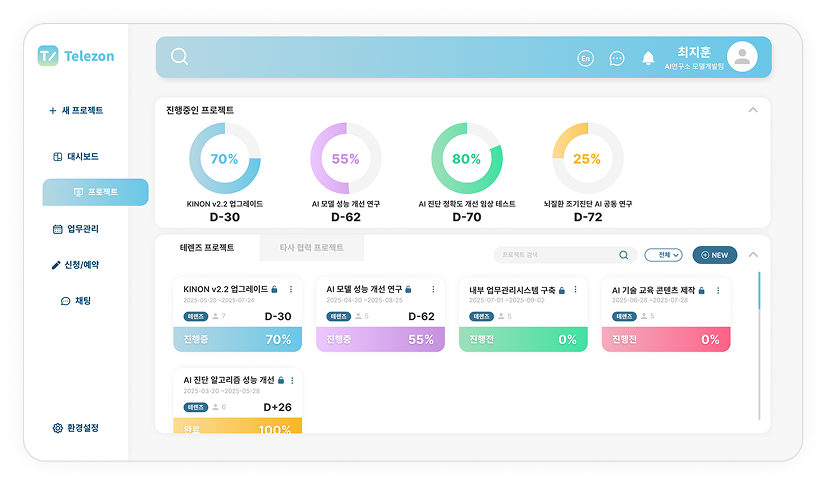Click AI 기술 교육 콘텐츠 제작 card title
This screenshot has width=826, height=485.
click(653, 290)
